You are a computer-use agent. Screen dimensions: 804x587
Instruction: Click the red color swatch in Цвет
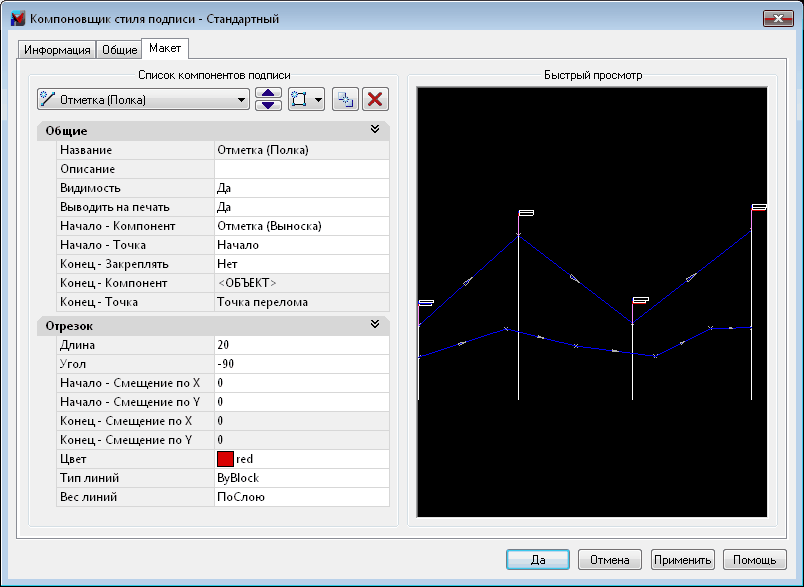(x=225, y=459)
